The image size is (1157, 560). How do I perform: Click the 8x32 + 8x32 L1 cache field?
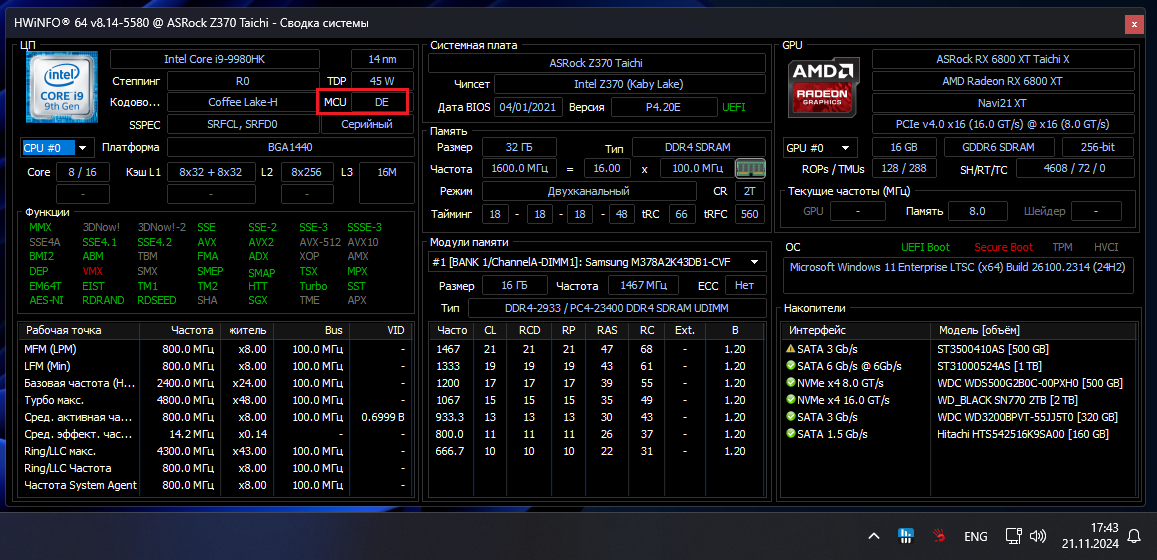(x=211, y=172)
